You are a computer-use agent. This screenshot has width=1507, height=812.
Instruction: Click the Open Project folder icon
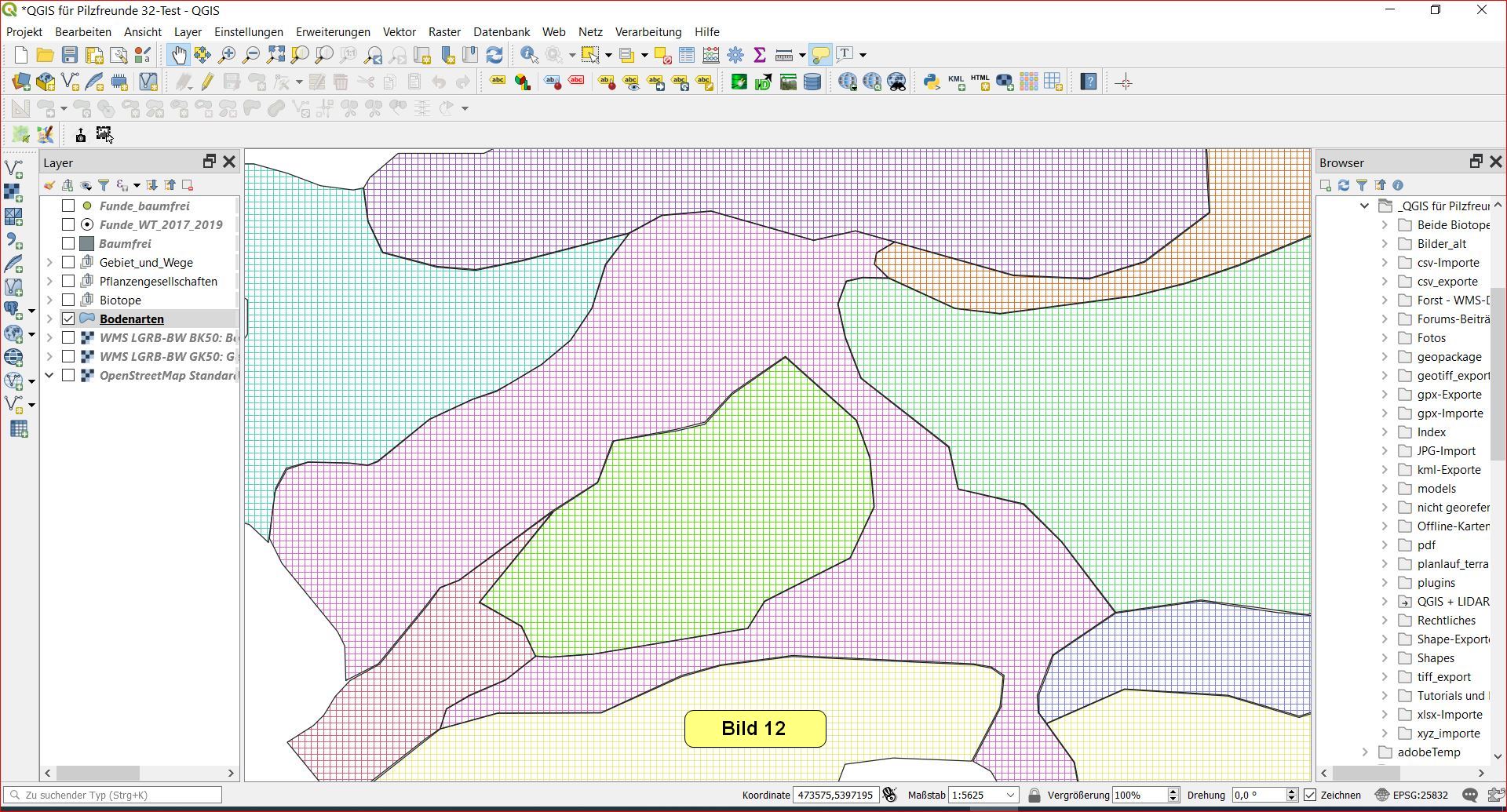coord(45,55)
